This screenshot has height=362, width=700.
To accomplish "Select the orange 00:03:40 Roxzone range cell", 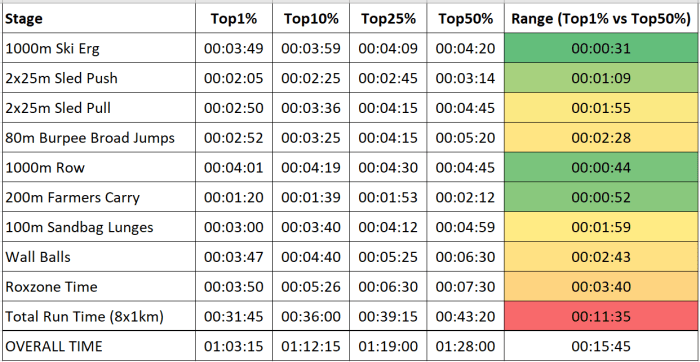I will pyautogui.click(x=601, y=287).
